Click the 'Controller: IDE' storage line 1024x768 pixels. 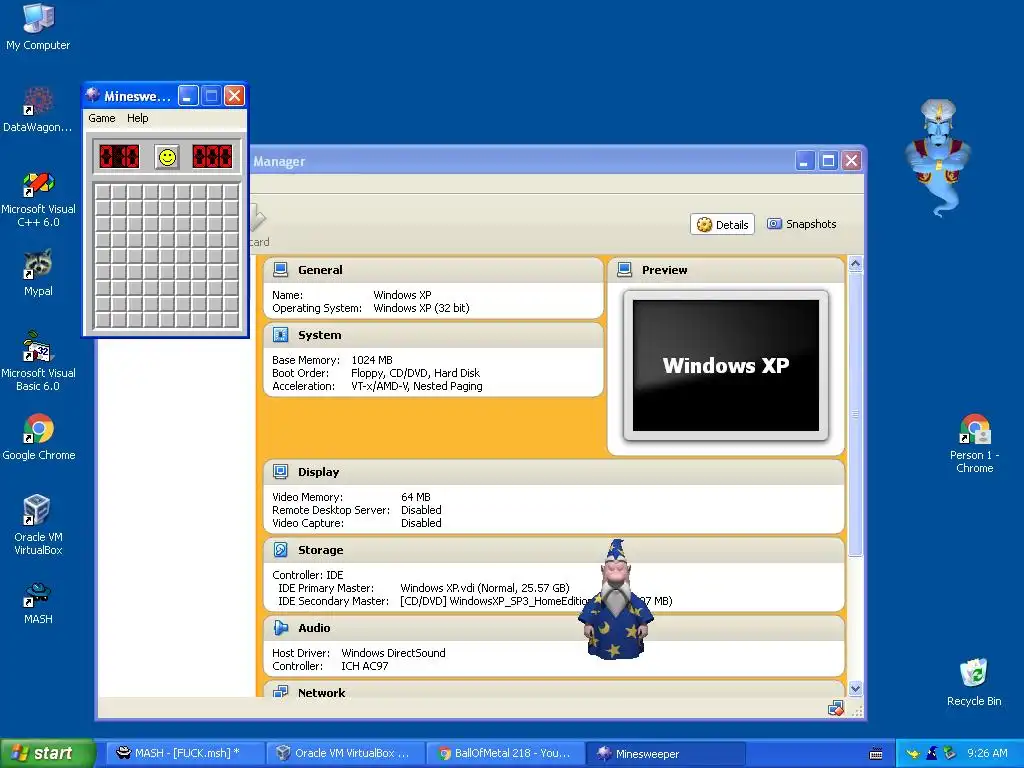pyautogui.click(x=308, y=575)
